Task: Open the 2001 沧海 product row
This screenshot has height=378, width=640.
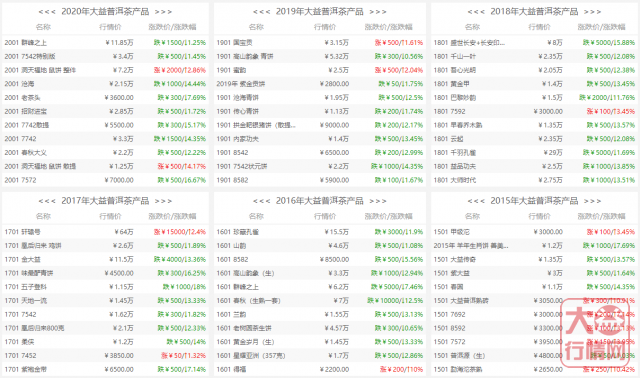Action: (x=105, y=84)
